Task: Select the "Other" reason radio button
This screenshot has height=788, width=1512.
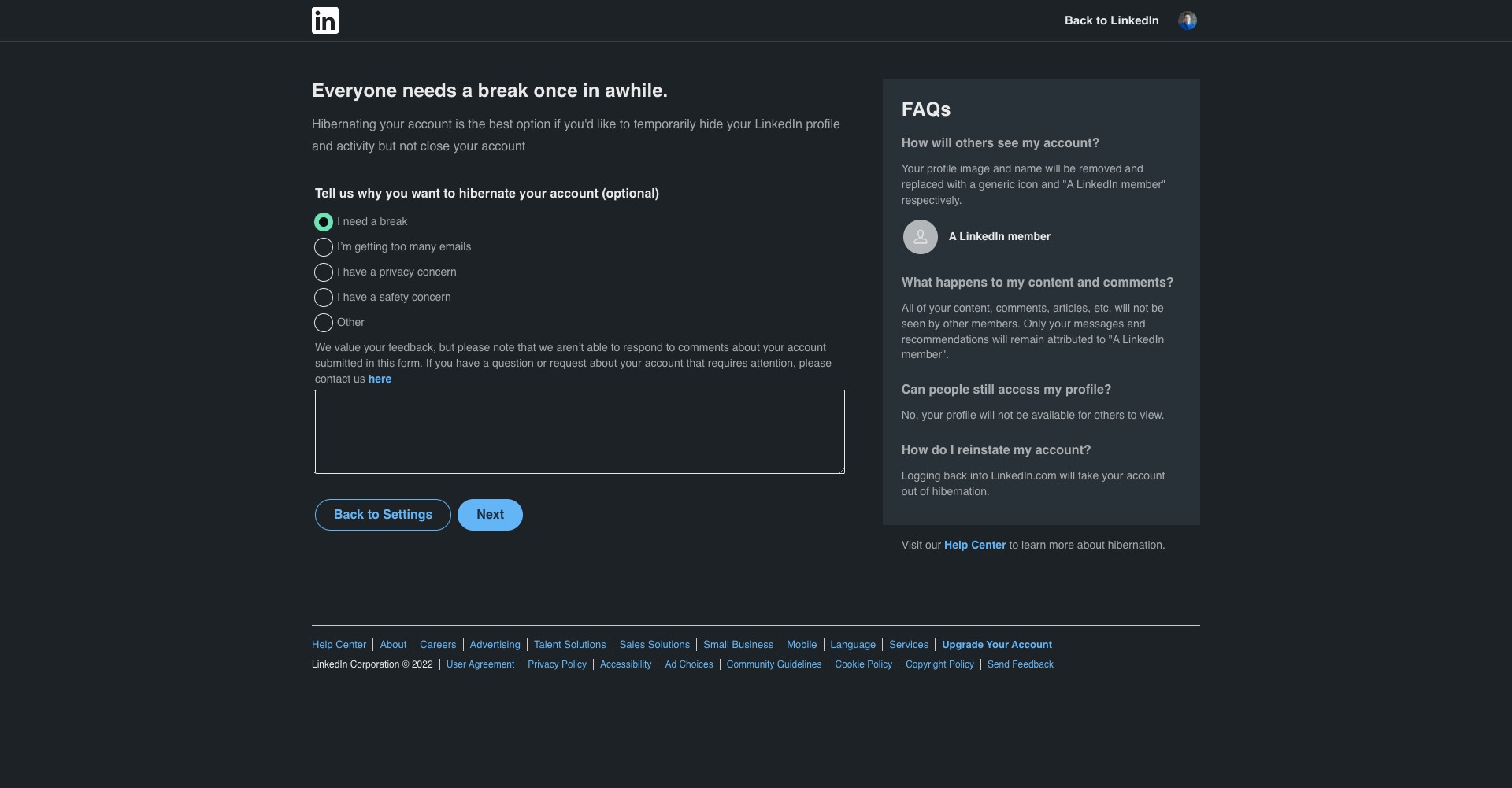Action: [324, 323]
